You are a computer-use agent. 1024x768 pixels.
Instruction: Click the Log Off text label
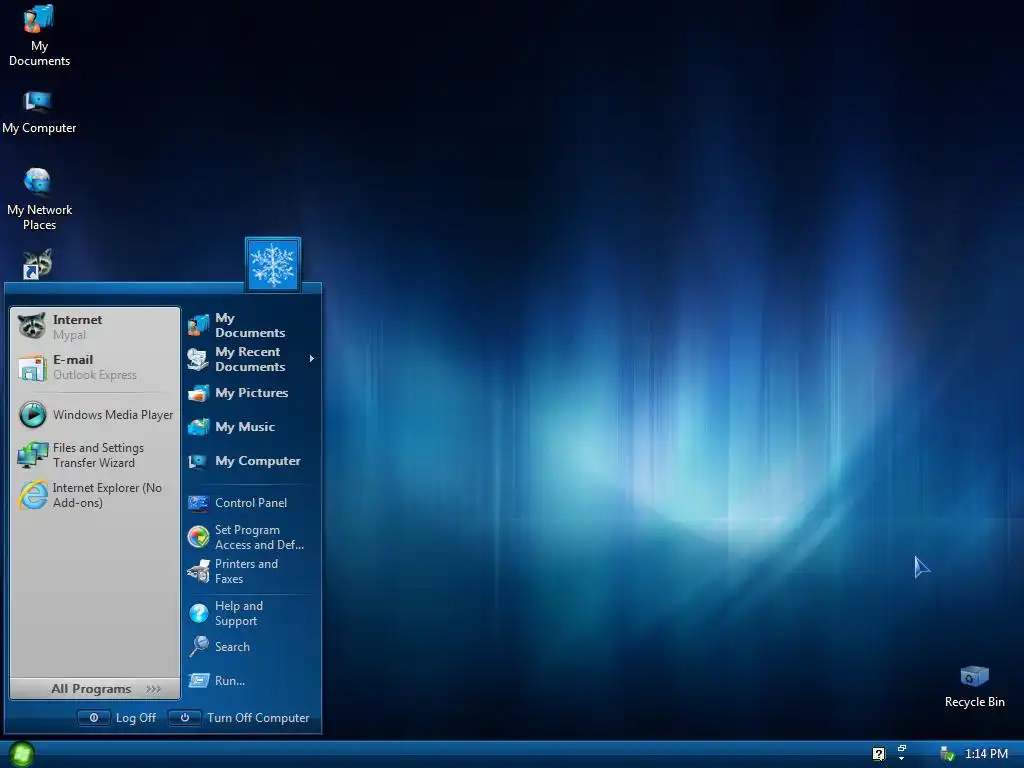(x=136, y=718)
